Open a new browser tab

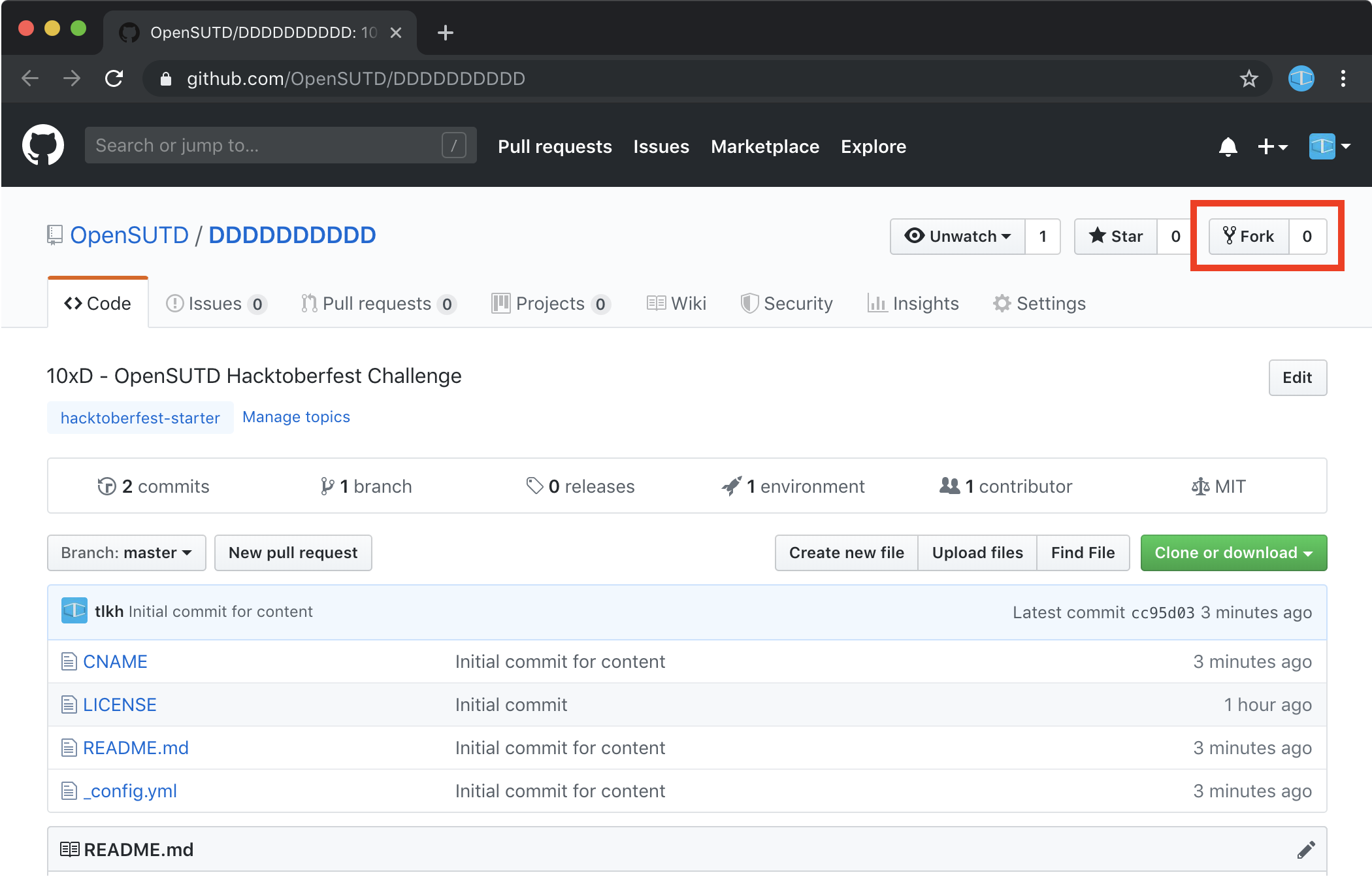446,33
